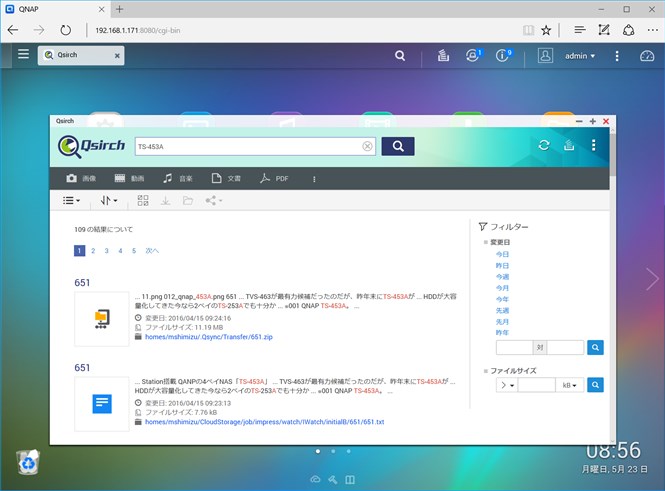Close the Qsirch tab in QTS taskbar
Viewport: 665px width, 491px height.
(117, 56)
